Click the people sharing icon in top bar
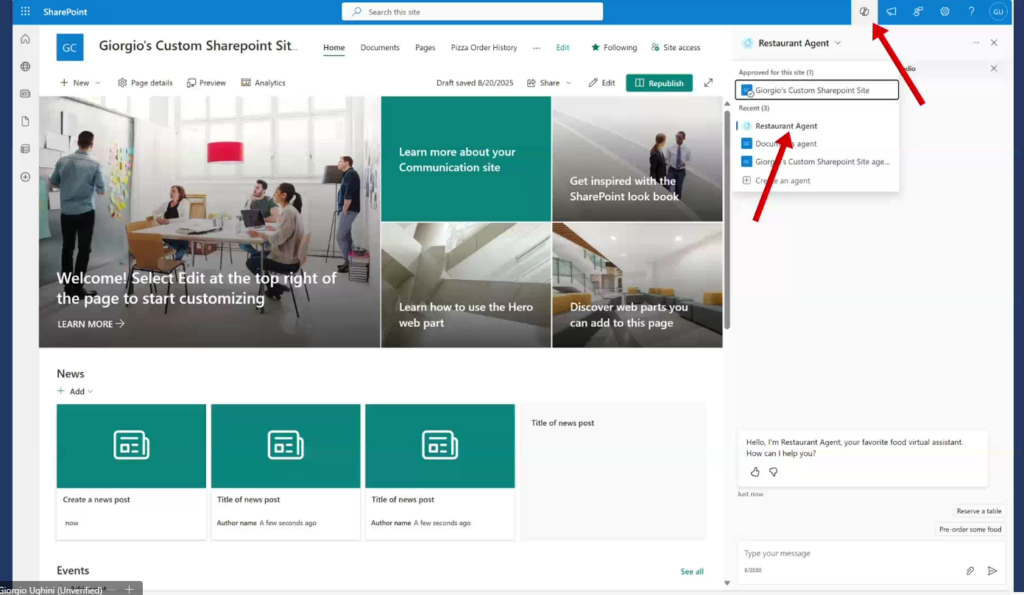Viewport: 1024px width, 595px height. pos(918,11)
